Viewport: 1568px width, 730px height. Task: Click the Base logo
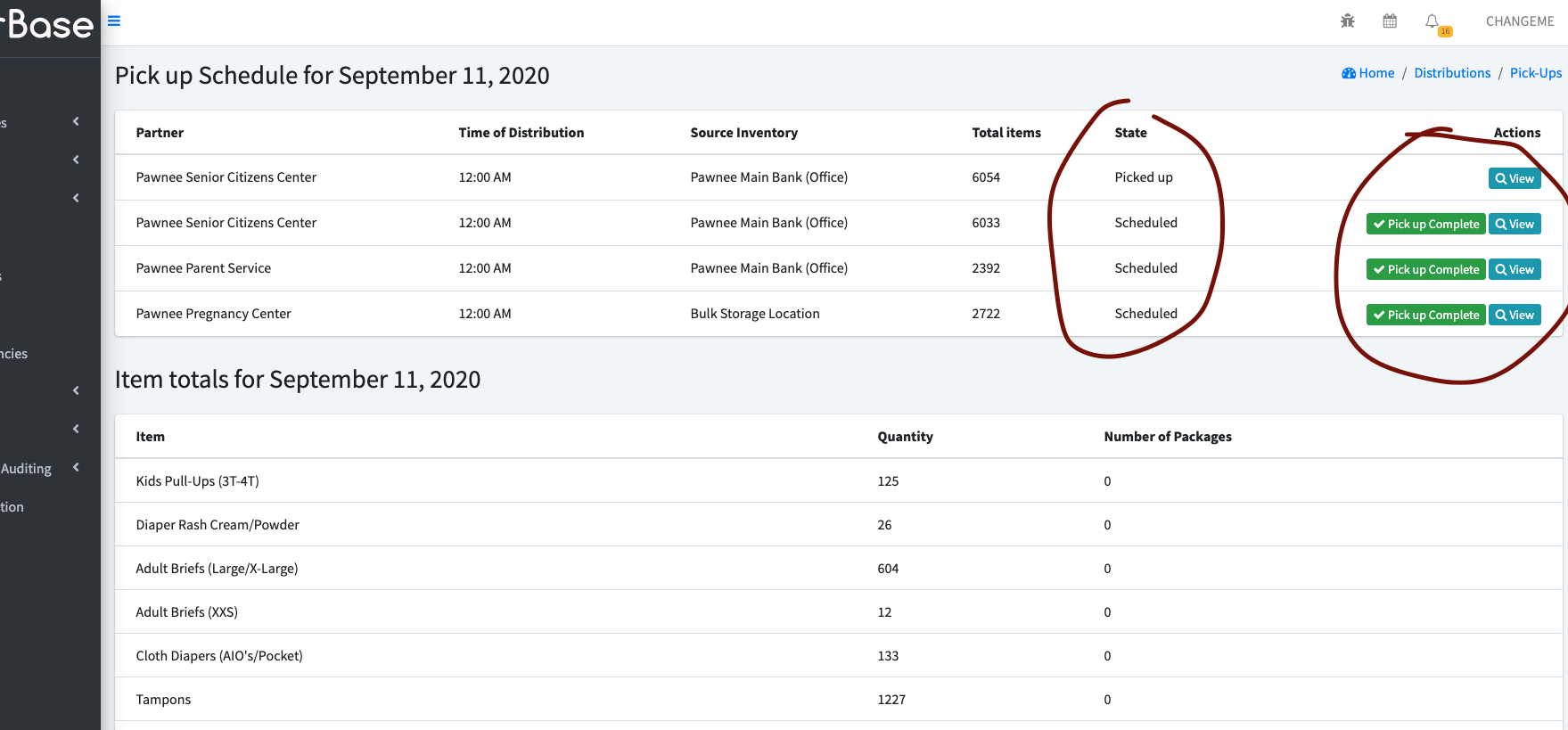pyautogui.click(x=47, y=24)
